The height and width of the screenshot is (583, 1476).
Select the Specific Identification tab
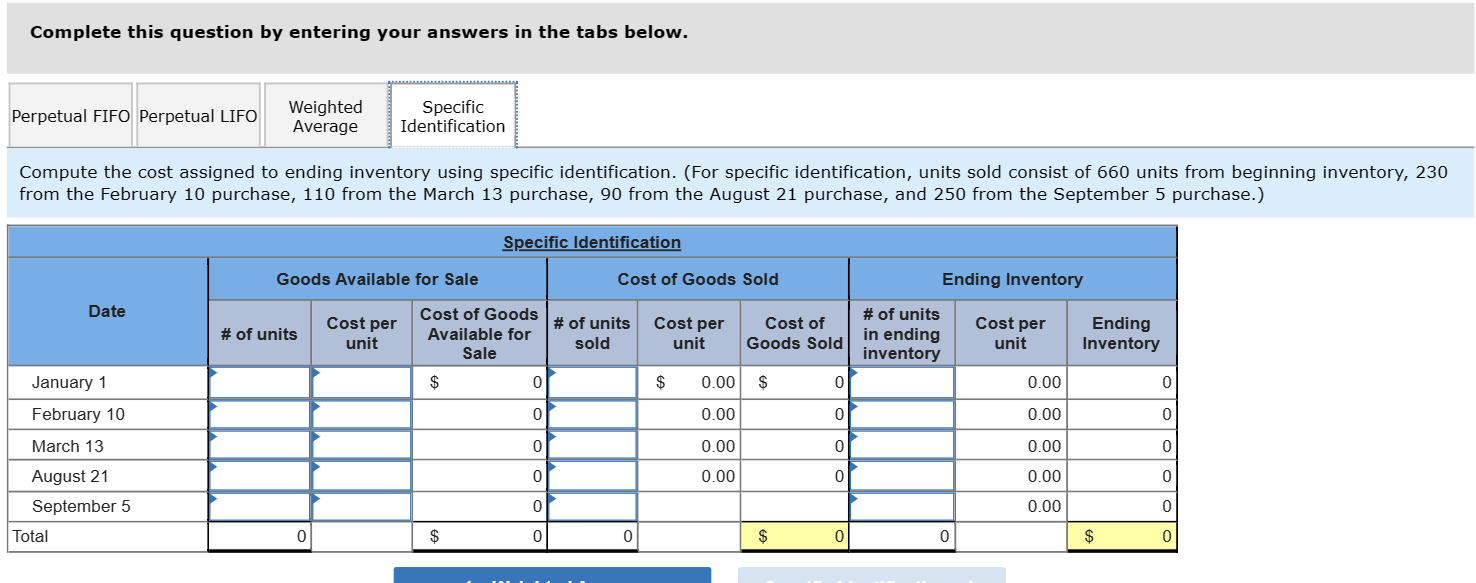pyautogui.click(x=452, y=115)
